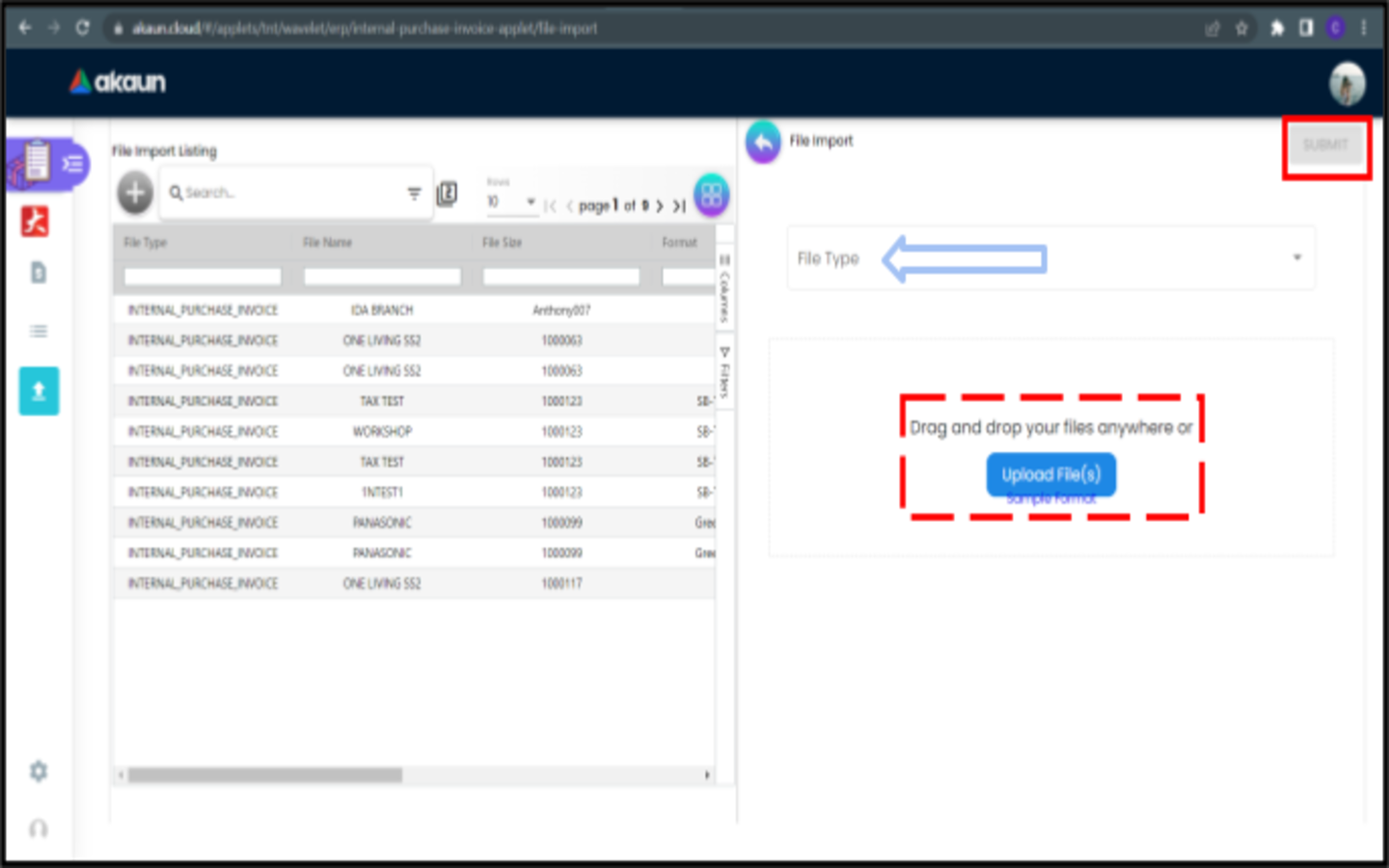Screen dimensions: 1389x868
Task: Click the filter box under File Type column
Action: (x=203, y=277)
